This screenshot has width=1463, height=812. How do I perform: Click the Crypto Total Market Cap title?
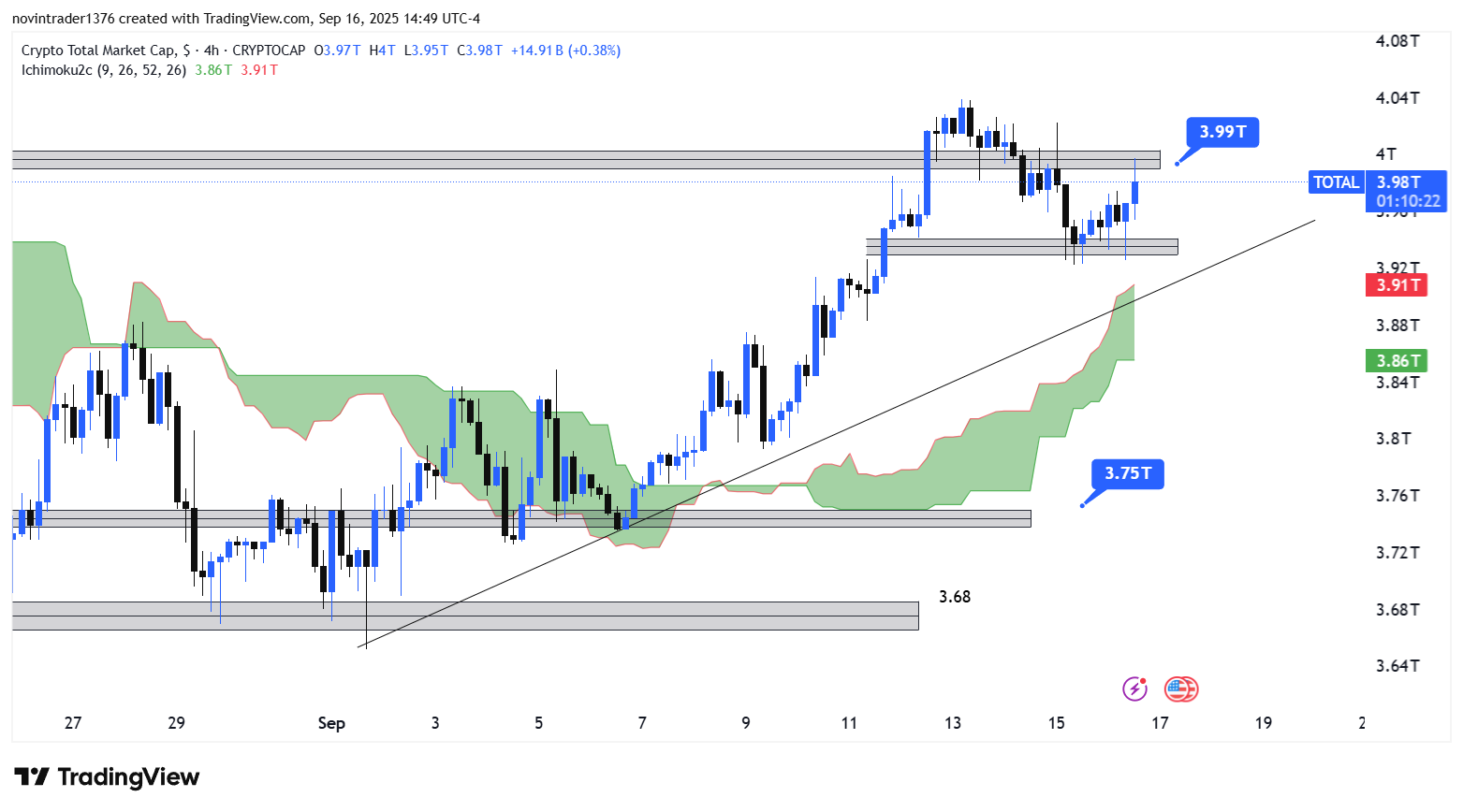tap(97, 51)
